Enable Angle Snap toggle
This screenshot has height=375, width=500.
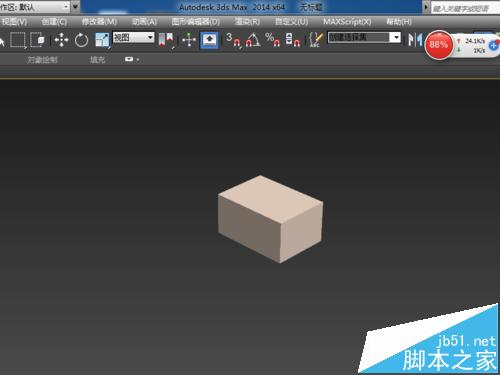253,40
